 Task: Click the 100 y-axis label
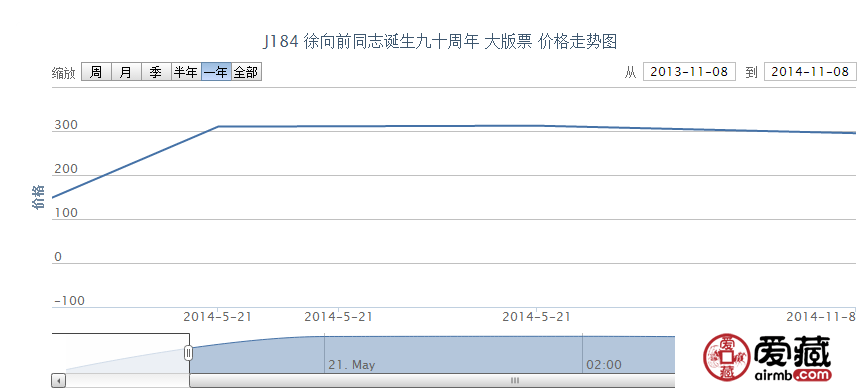coord(66,213)
